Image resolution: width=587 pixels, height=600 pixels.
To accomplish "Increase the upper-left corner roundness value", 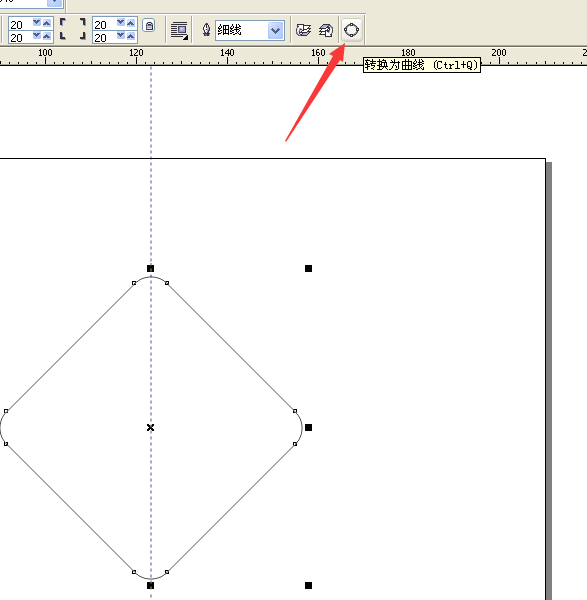I will pyautogui.click(x=47, y=23).
